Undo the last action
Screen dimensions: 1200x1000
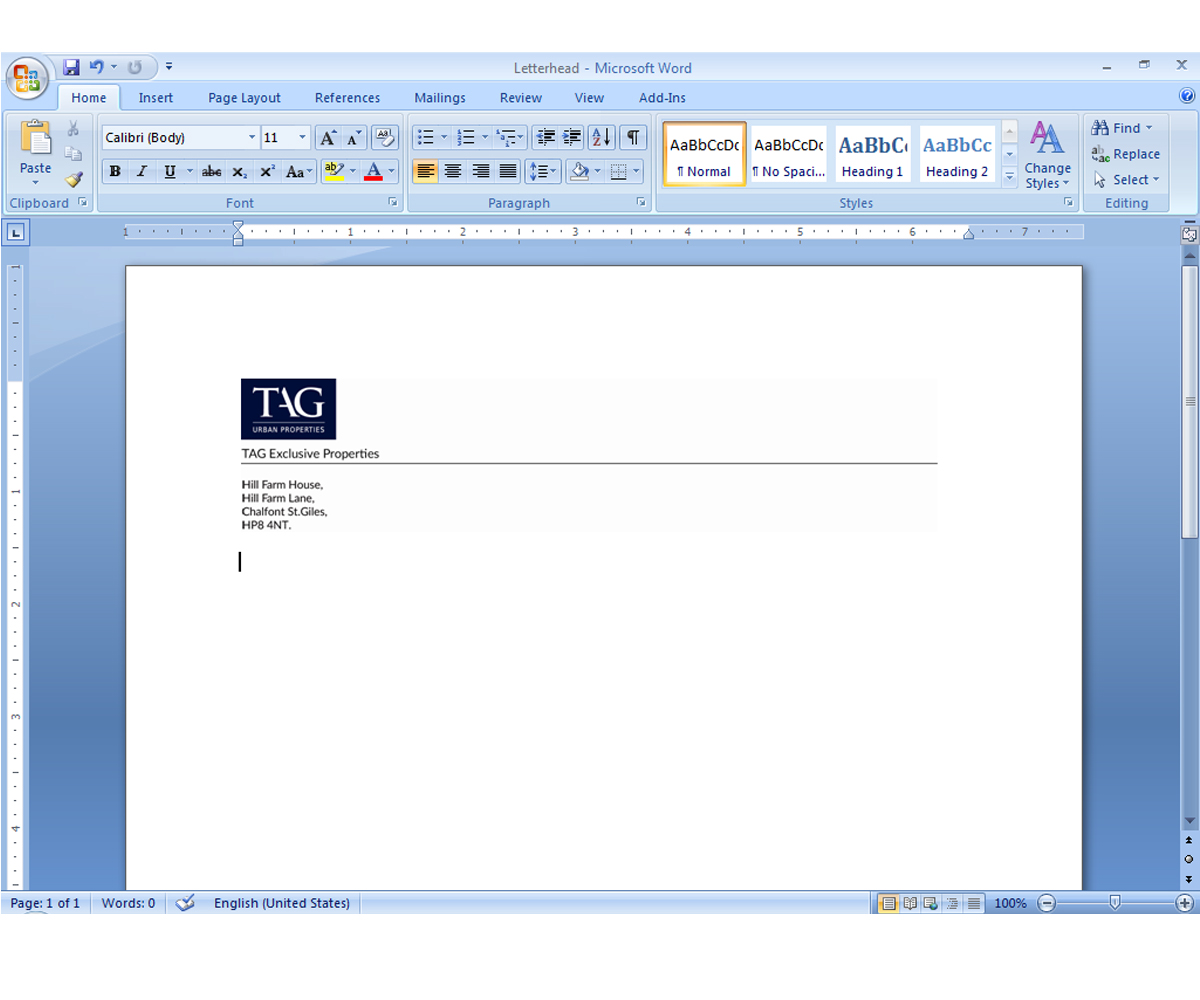pos(96,67)
